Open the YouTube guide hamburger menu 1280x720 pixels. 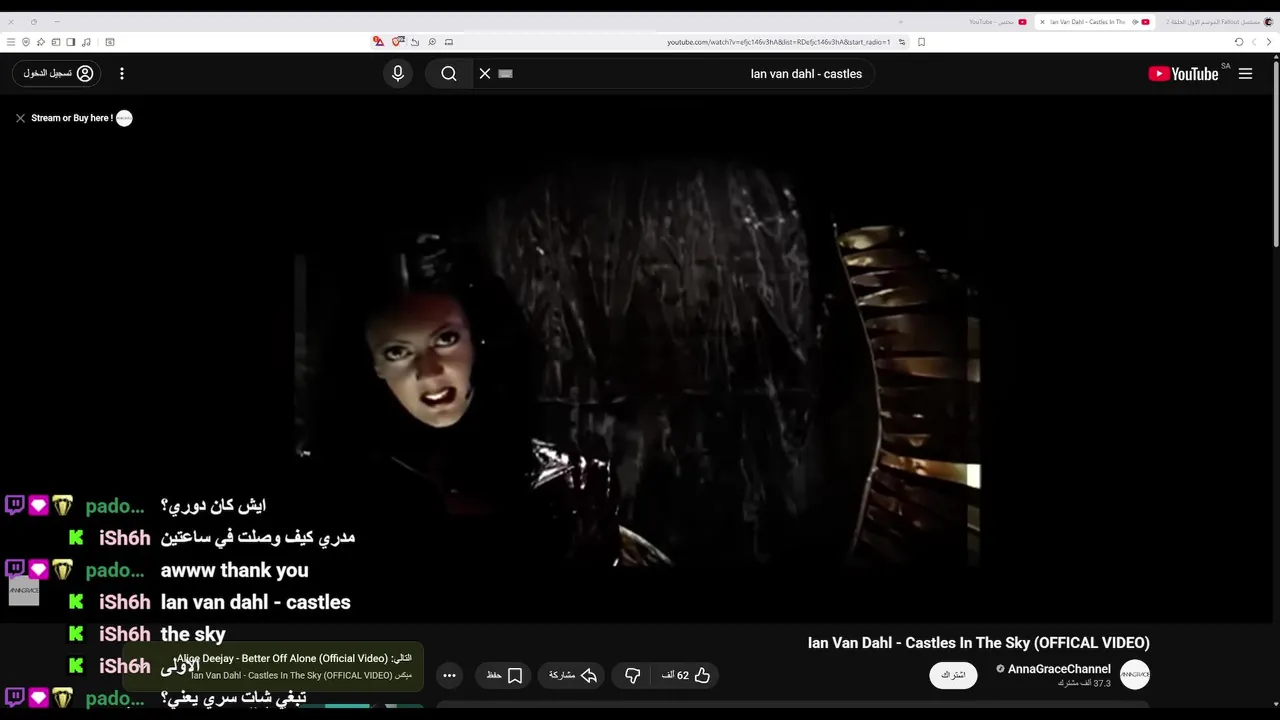pyautogui.click(x=1245, y=74)
